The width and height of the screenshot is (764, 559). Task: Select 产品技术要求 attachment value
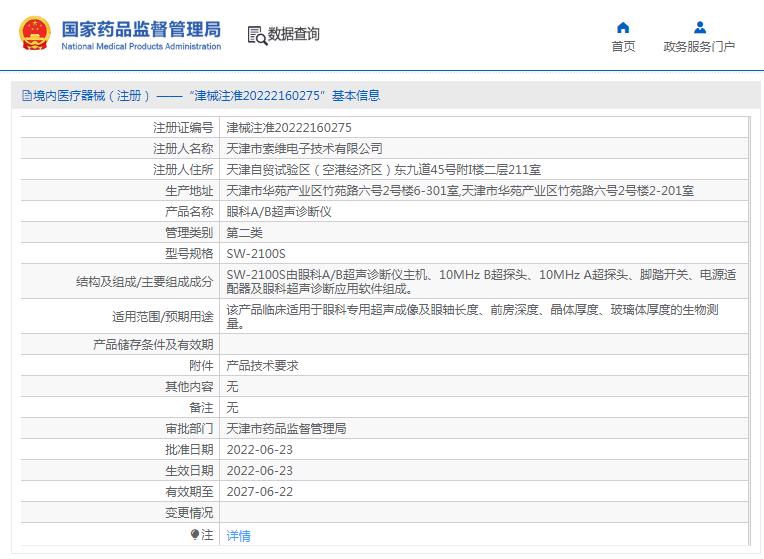click(262, 366)
